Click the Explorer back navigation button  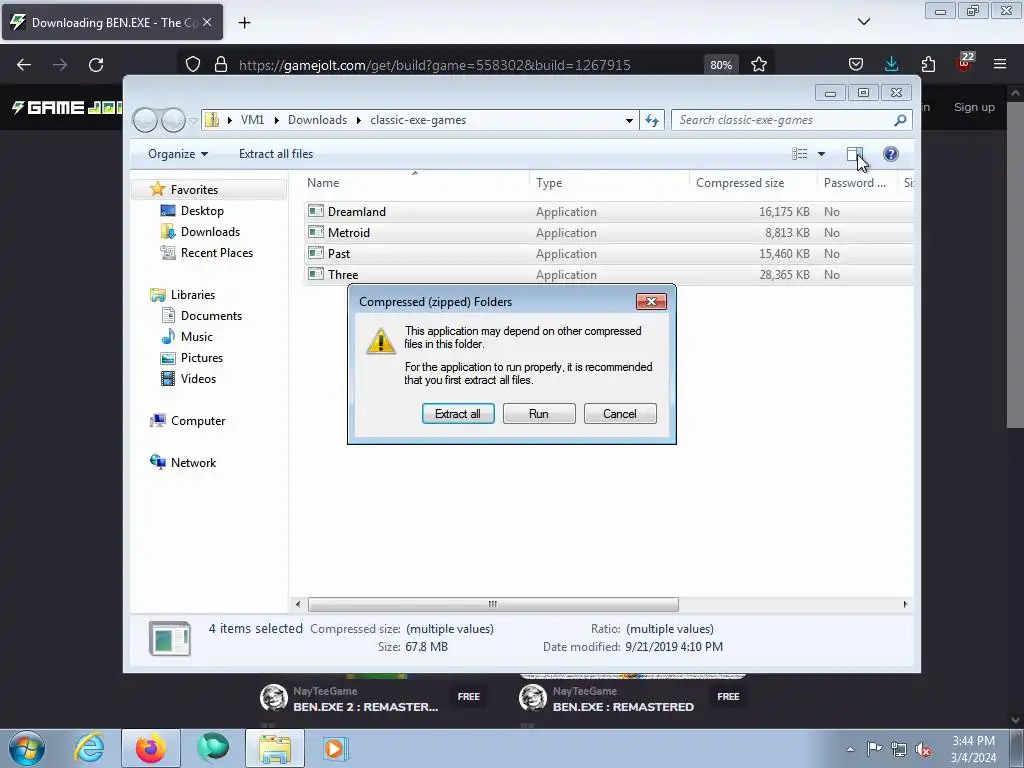[x=145, y=120]
